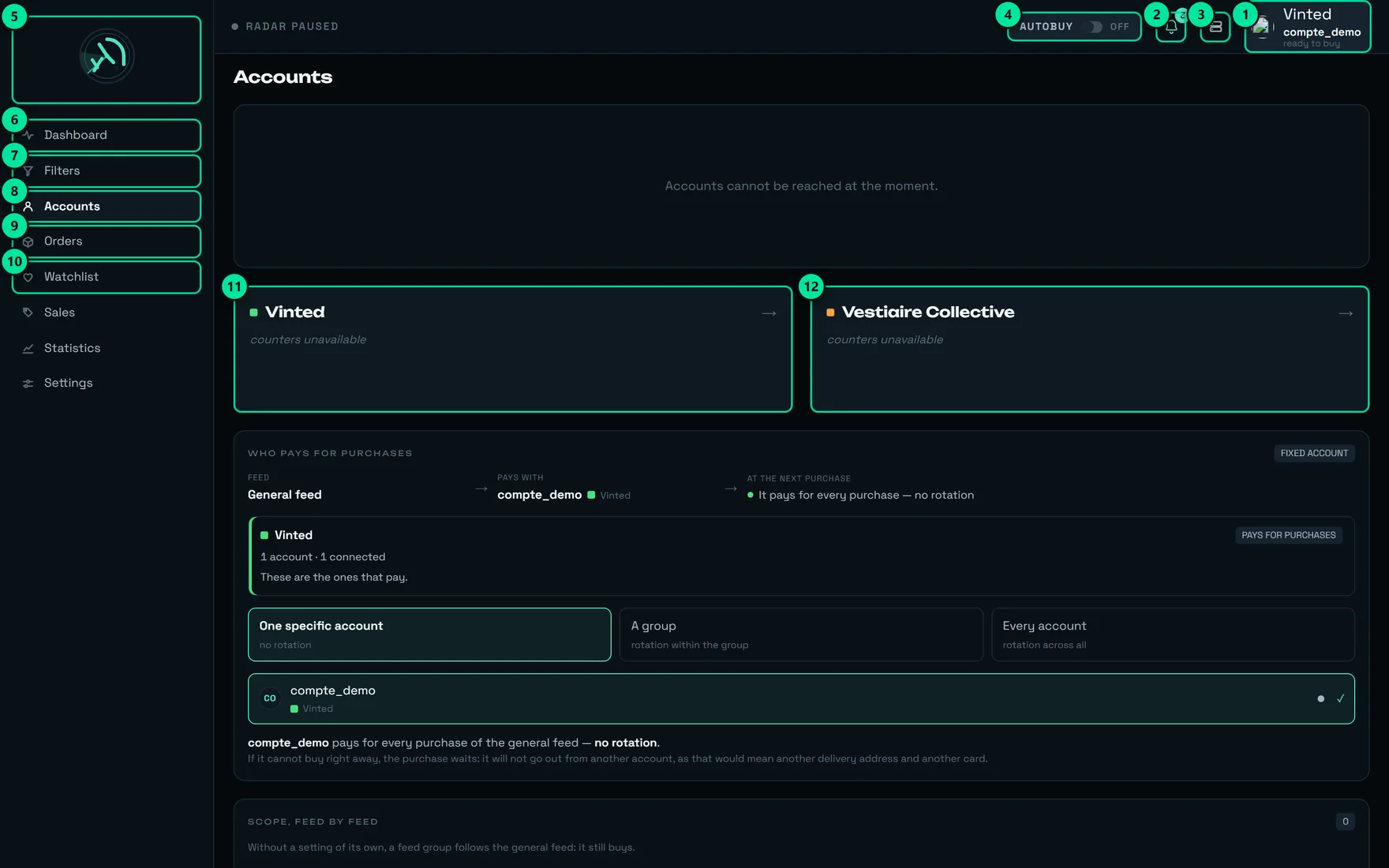Open the notifications bell
Screen dimensions: 1389x868
[1171, 27]
